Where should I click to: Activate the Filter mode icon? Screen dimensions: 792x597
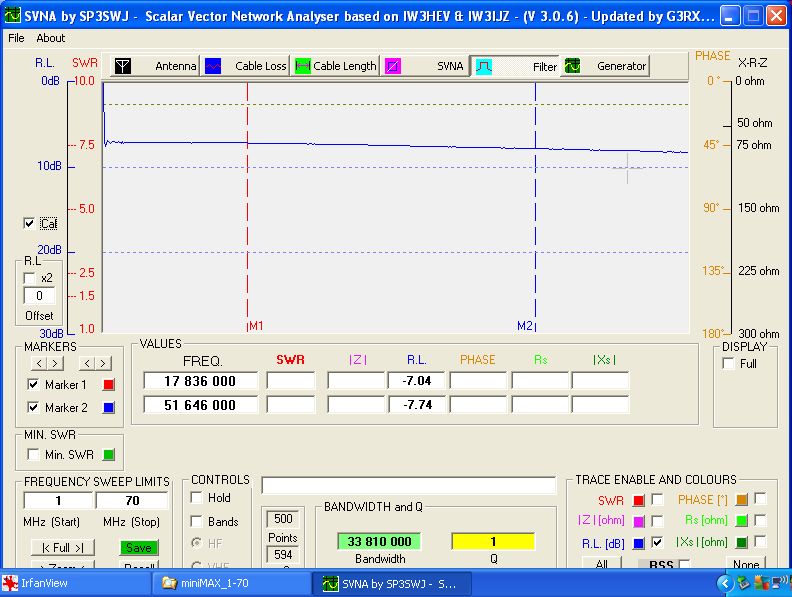click(x=483, y=66)
